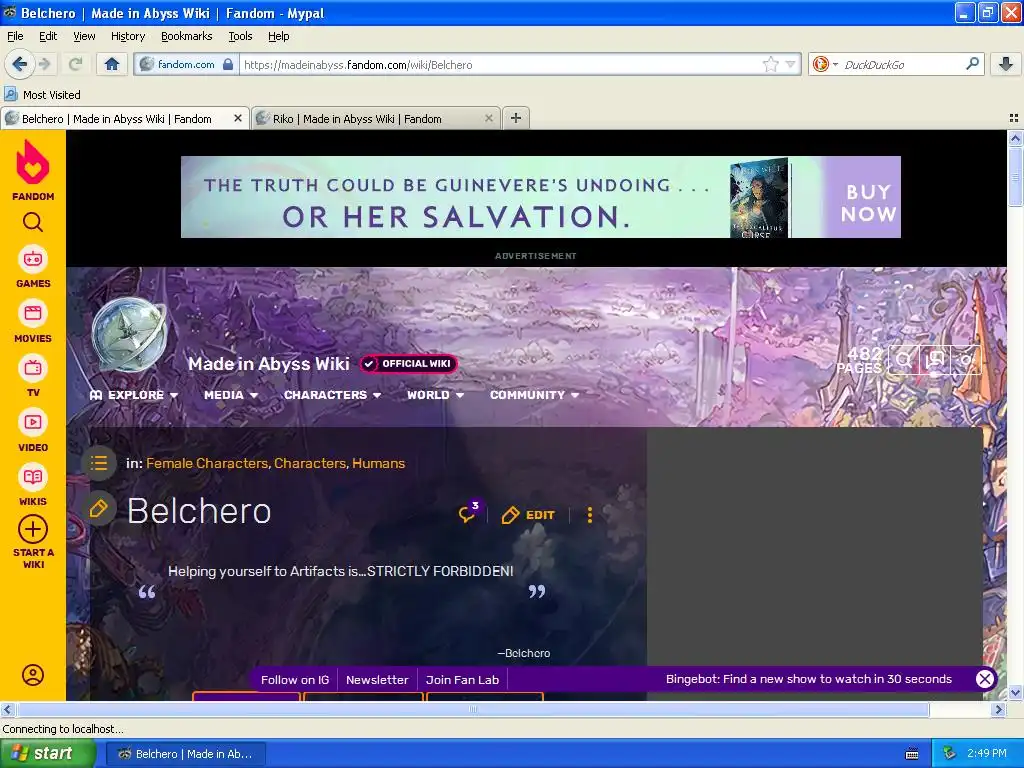Click Belchero taskbar window button
The width and height of the screenshot is (1024, 768).
(x=186, y=754)
